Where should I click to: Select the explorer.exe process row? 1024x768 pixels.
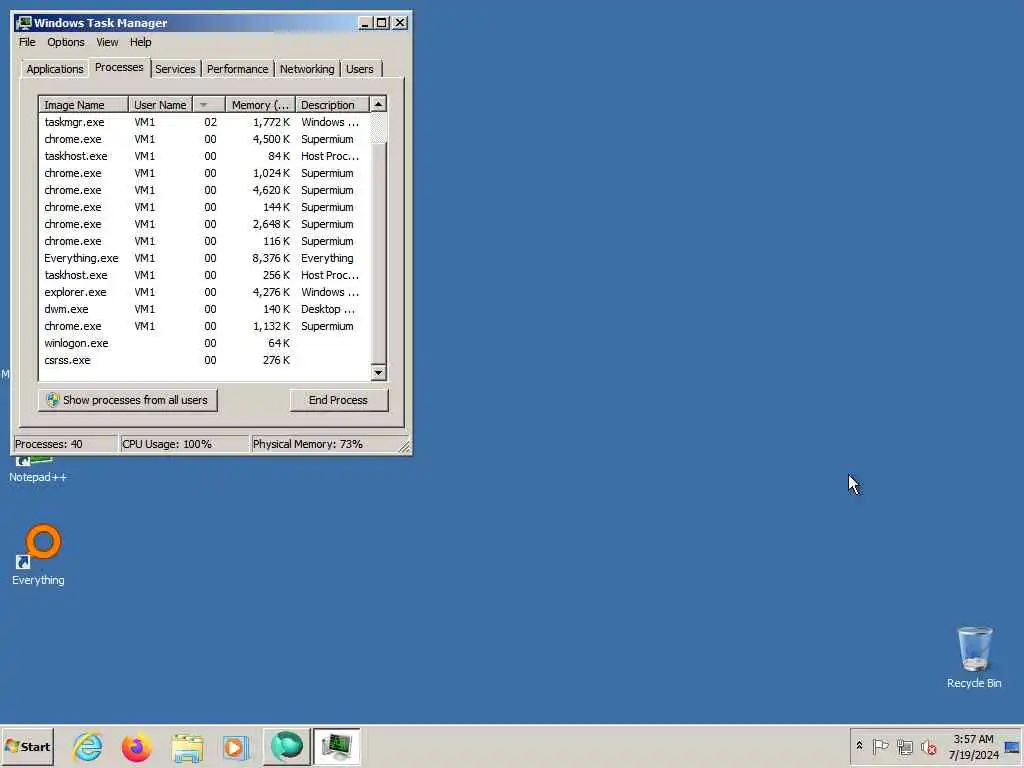pyautogui.click(x=204, y=292)
